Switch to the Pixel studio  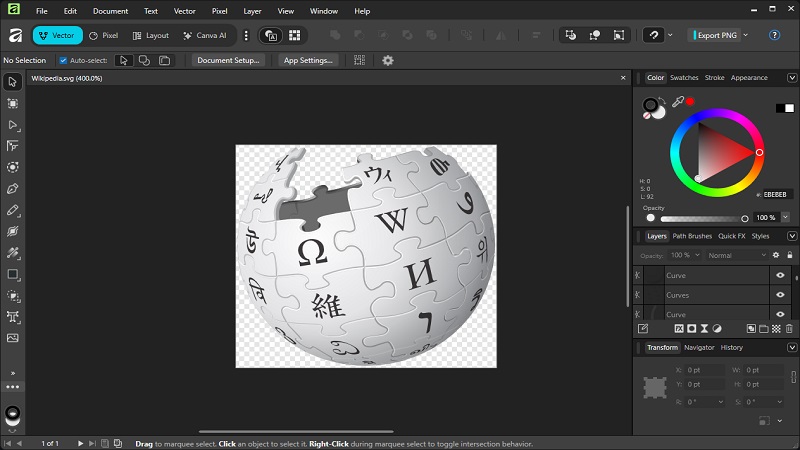coord(103,35)
